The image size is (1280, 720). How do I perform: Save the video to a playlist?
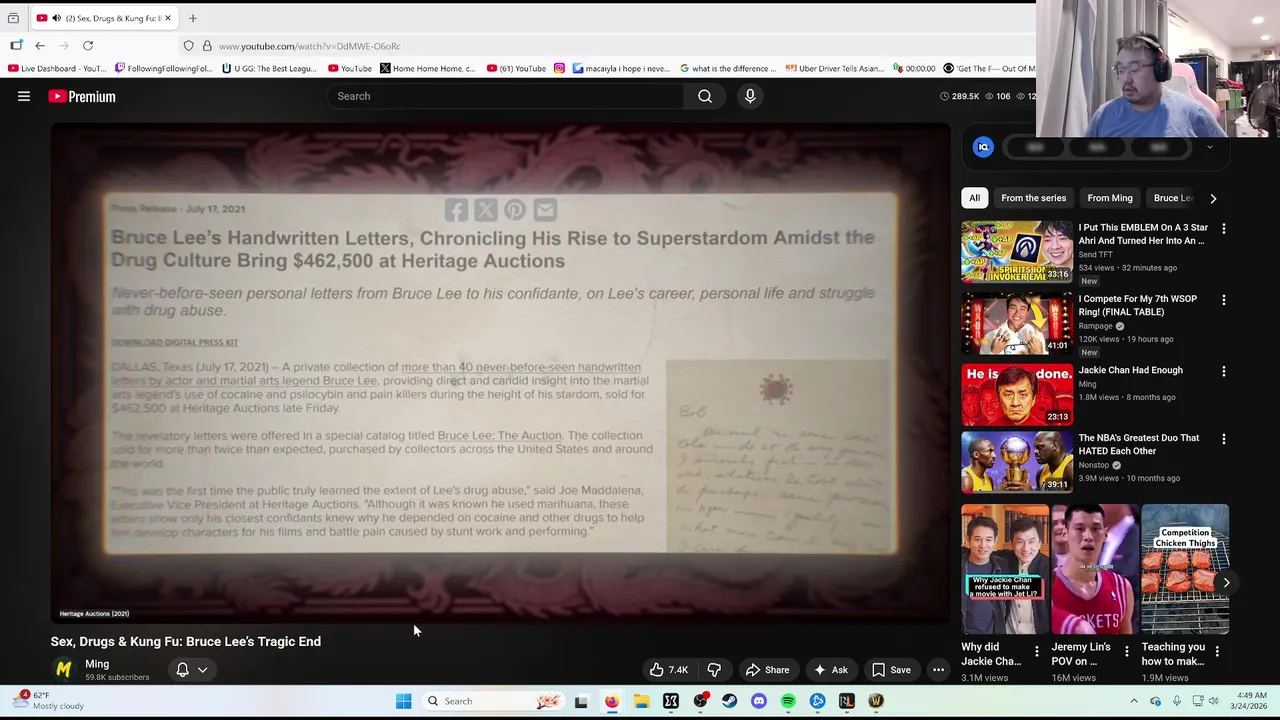click(x=890, y=670)
